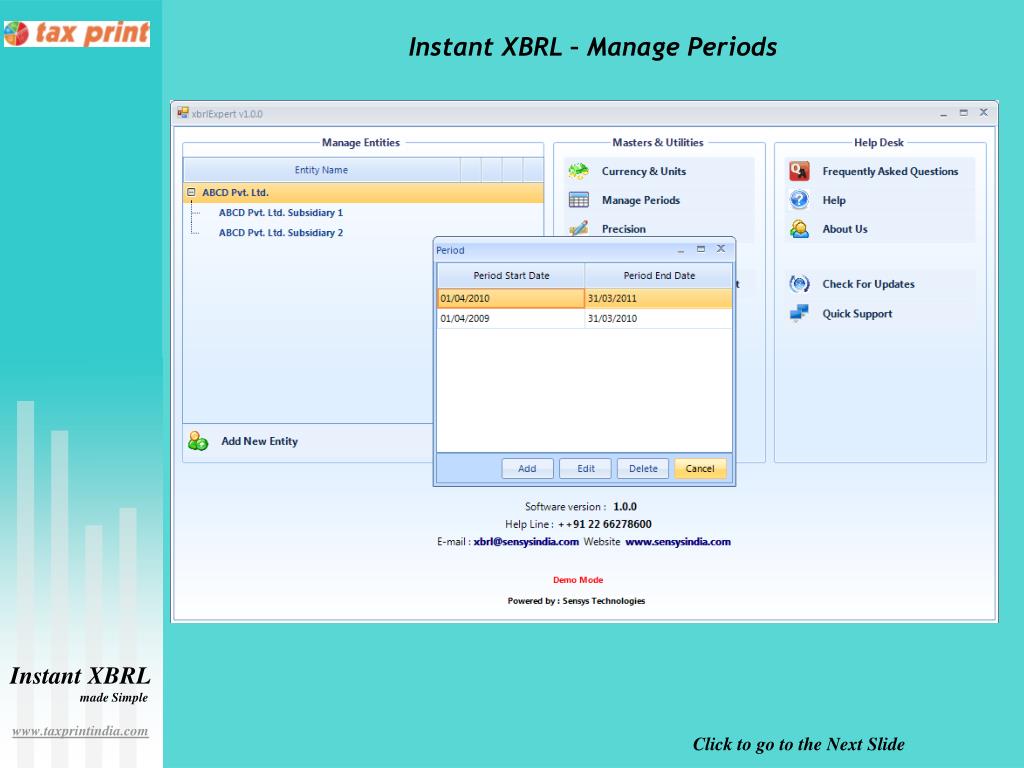
Task: Click the Add New Entity icon
Action: [198, 441]
